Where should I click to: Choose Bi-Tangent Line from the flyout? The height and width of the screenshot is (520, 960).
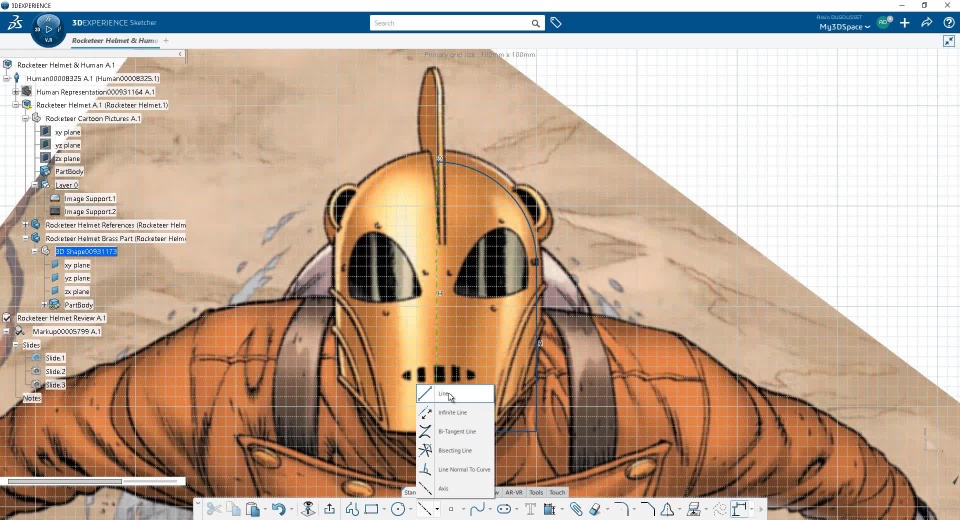[x=455, y=432]
